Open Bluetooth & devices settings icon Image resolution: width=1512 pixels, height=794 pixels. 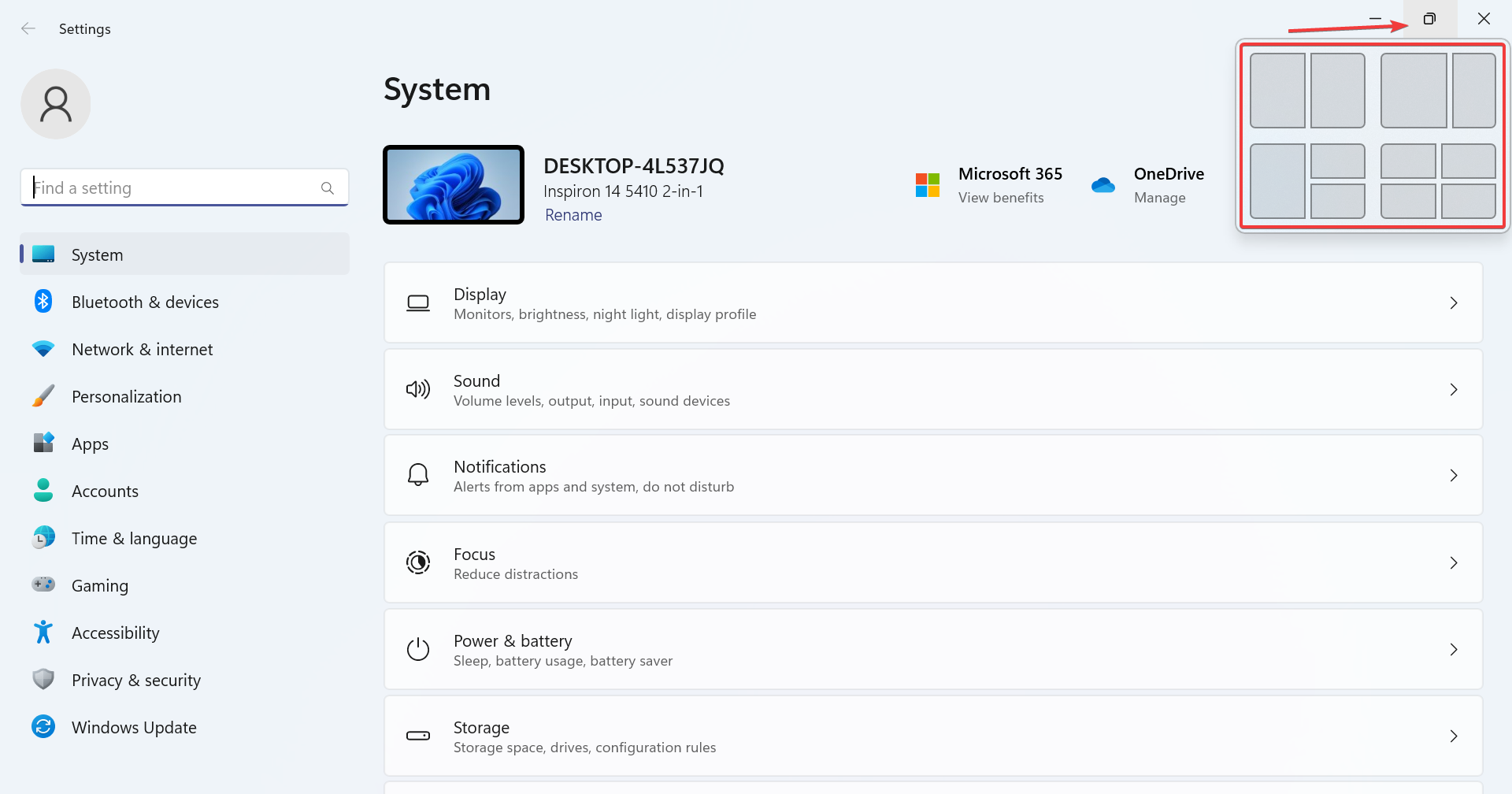coord(43,301)
